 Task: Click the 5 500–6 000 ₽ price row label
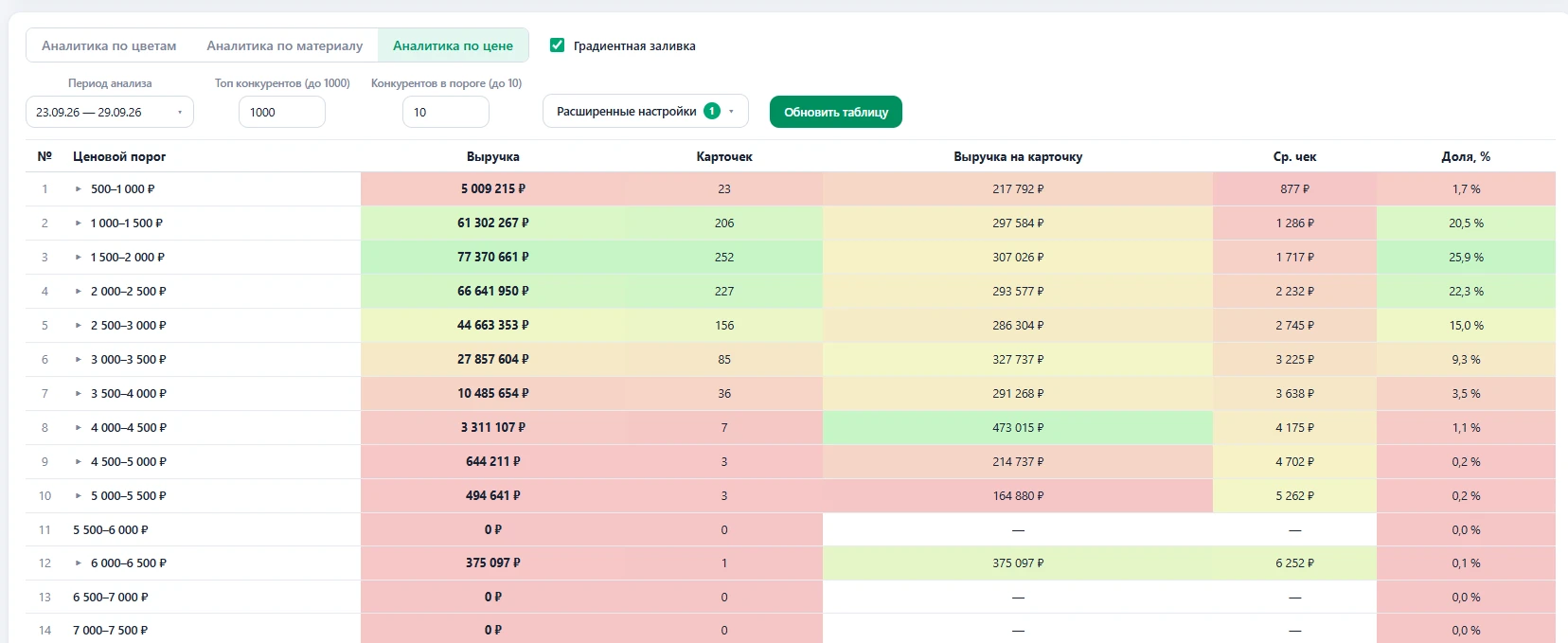click(111, 530)
